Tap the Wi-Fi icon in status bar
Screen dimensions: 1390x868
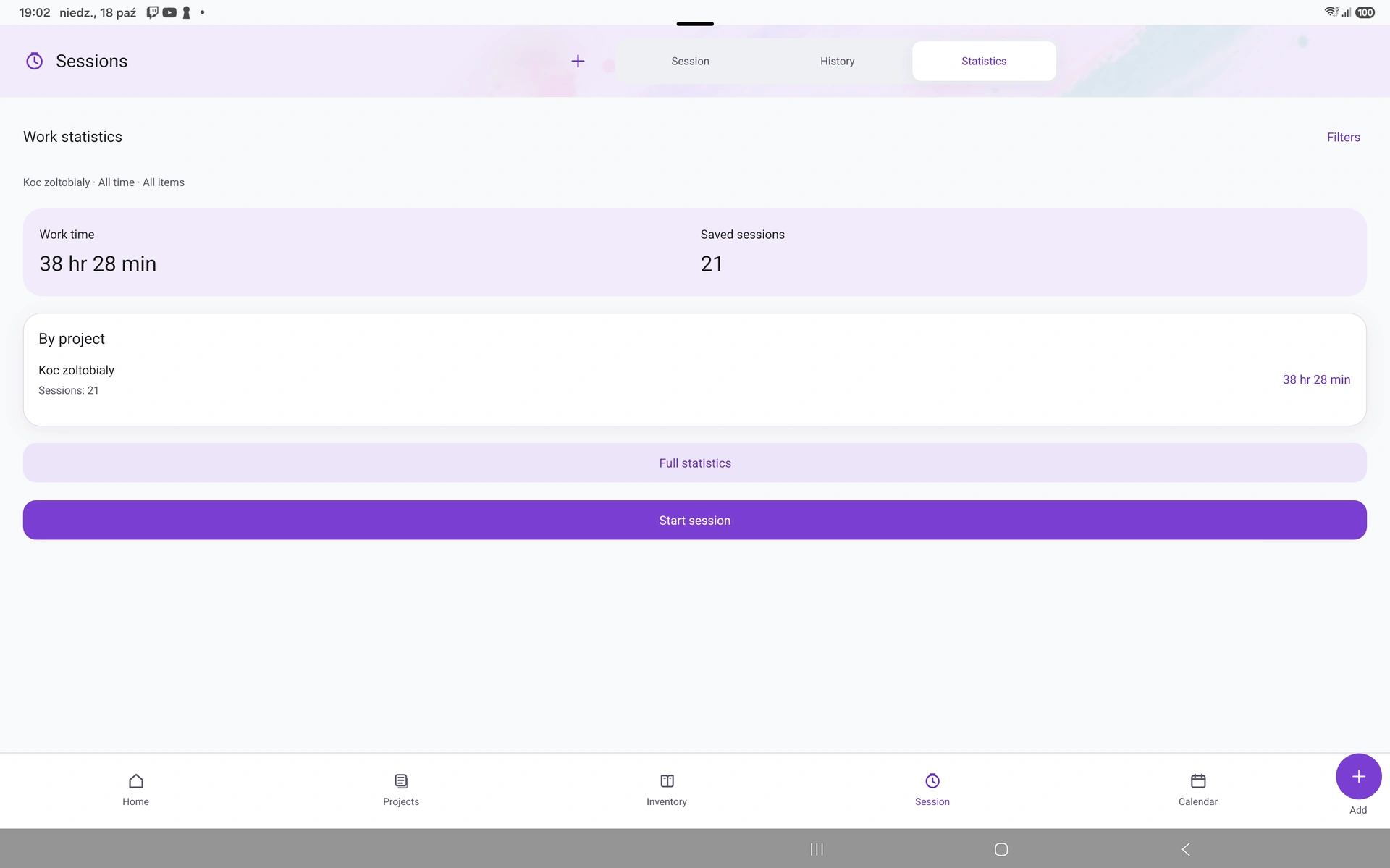tap(1331, 12)
